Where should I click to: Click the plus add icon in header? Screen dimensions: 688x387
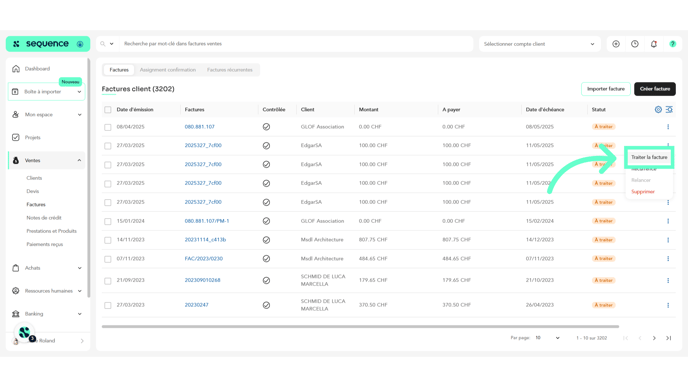pos(616,44)
